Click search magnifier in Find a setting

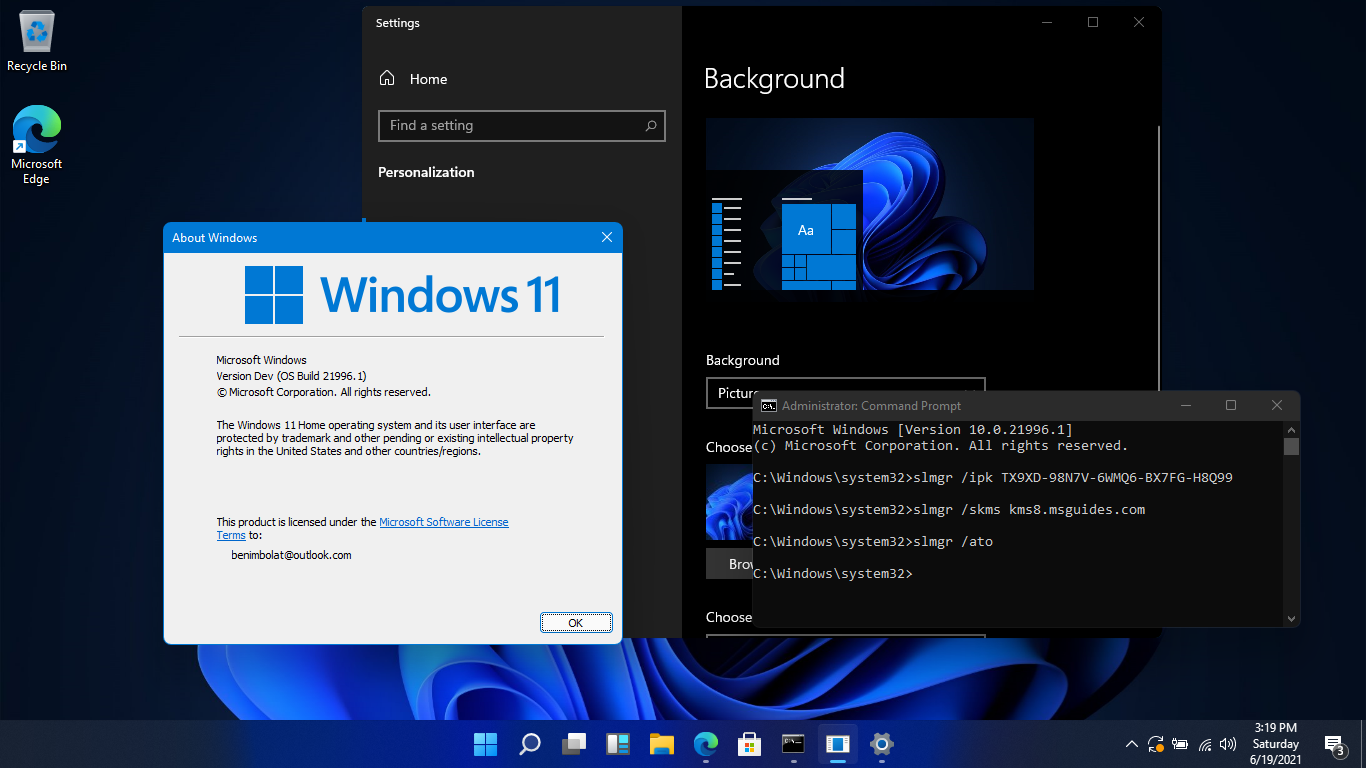[651, 126]
